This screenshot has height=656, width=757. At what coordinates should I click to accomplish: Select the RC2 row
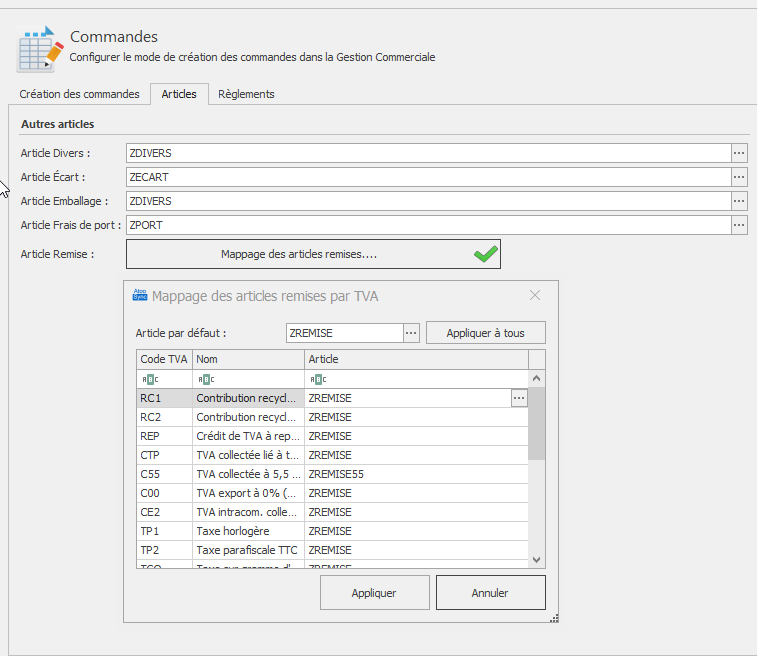point(332,417)
